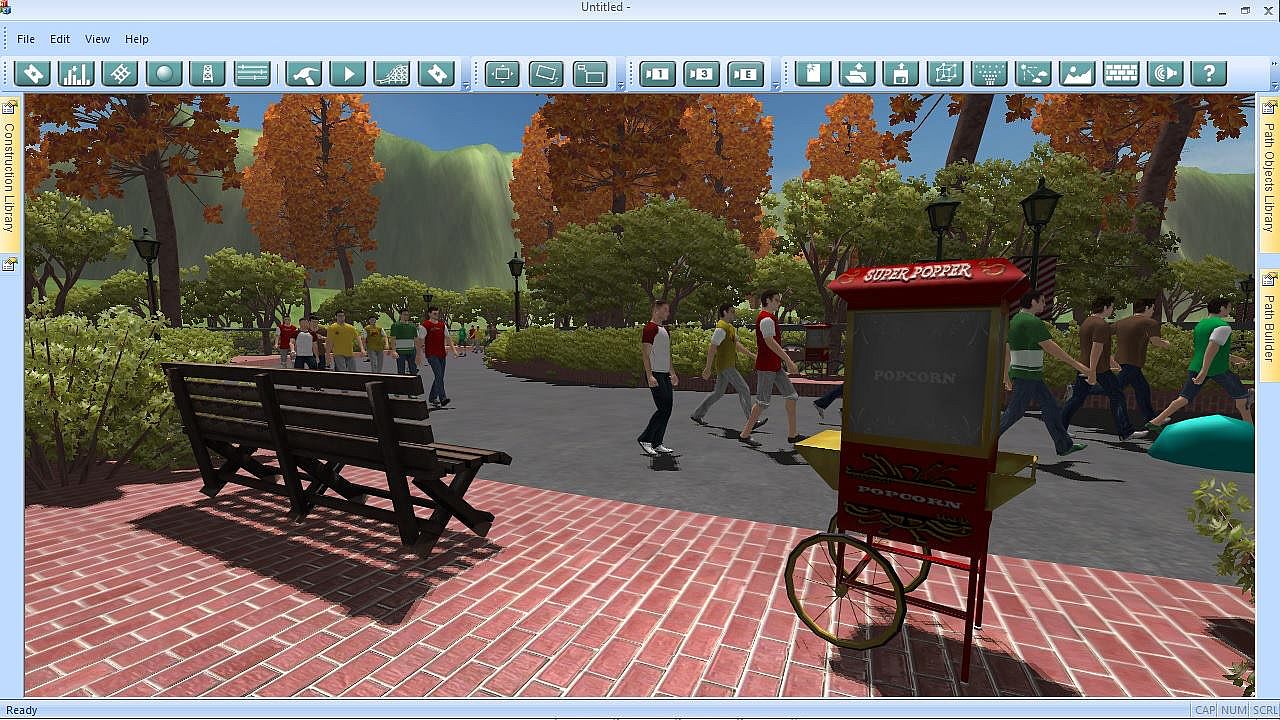The height and width of the screenshot is (720, 1280).
Task: Expand the Construction Library side panel
Action: (9, 174)
